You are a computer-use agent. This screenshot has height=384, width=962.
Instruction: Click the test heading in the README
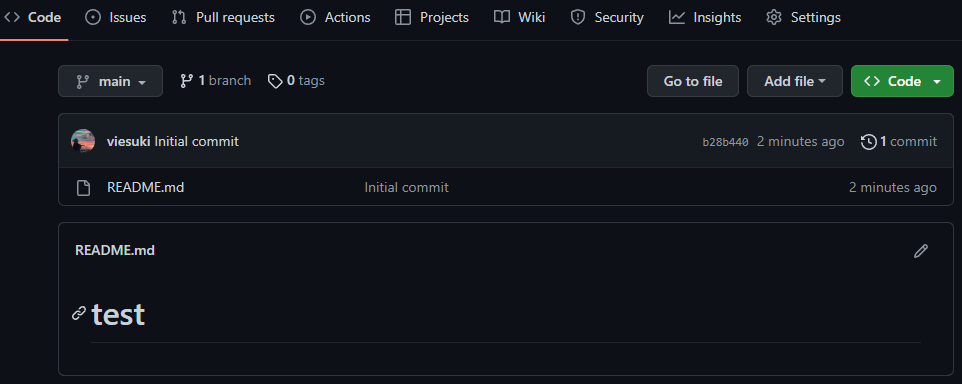(x=118, y=315)
